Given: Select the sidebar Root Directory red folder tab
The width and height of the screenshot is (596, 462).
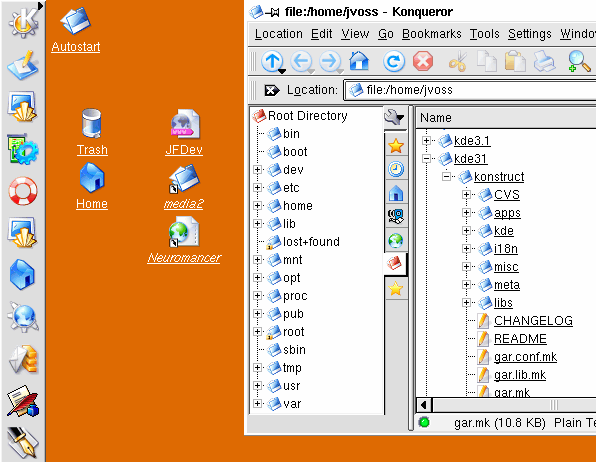Looking at the screenshot, I should click(x=395, y=264).
